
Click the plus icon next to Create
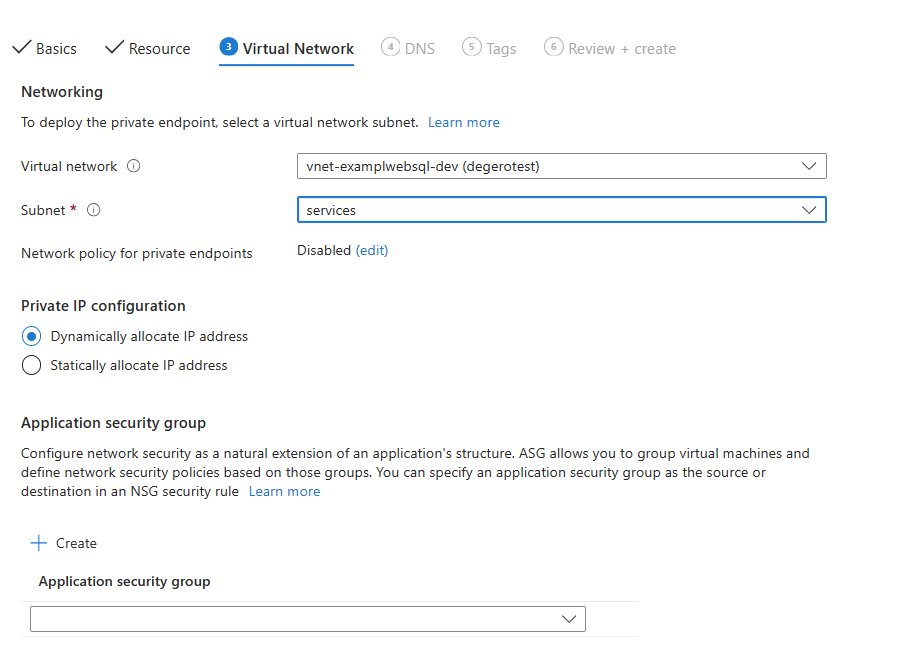pyautogui.click(x=39, y=543)
